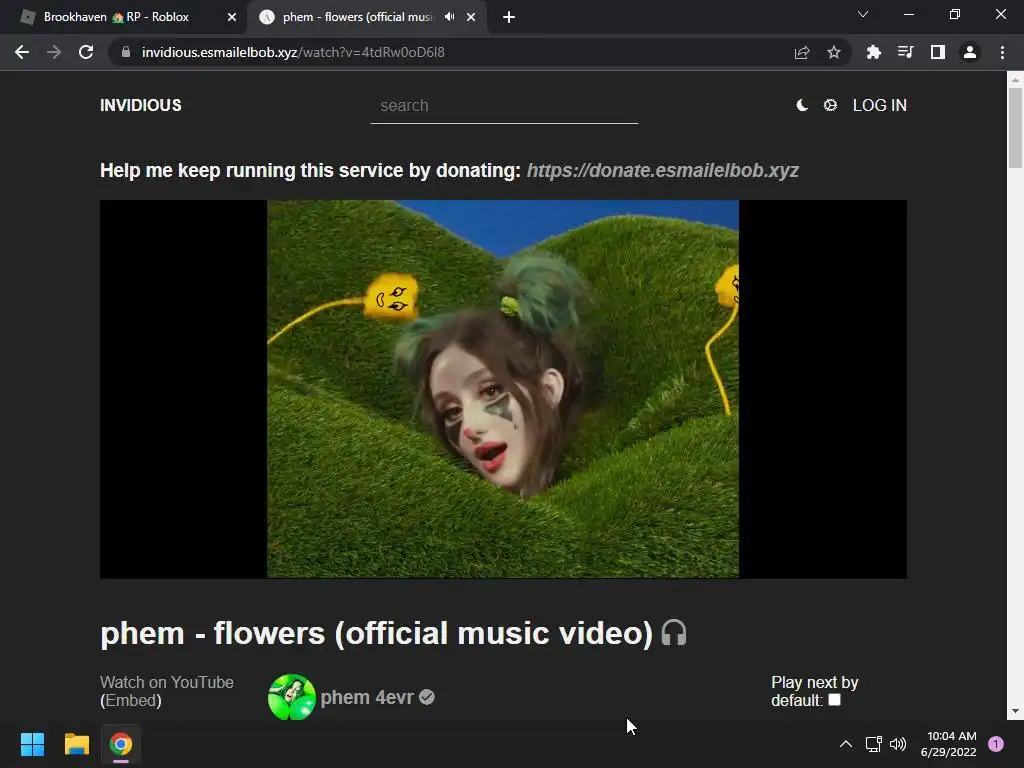
Task: Open a new tab with plus button
Action: pyautogui.click(x=509, y=18)
